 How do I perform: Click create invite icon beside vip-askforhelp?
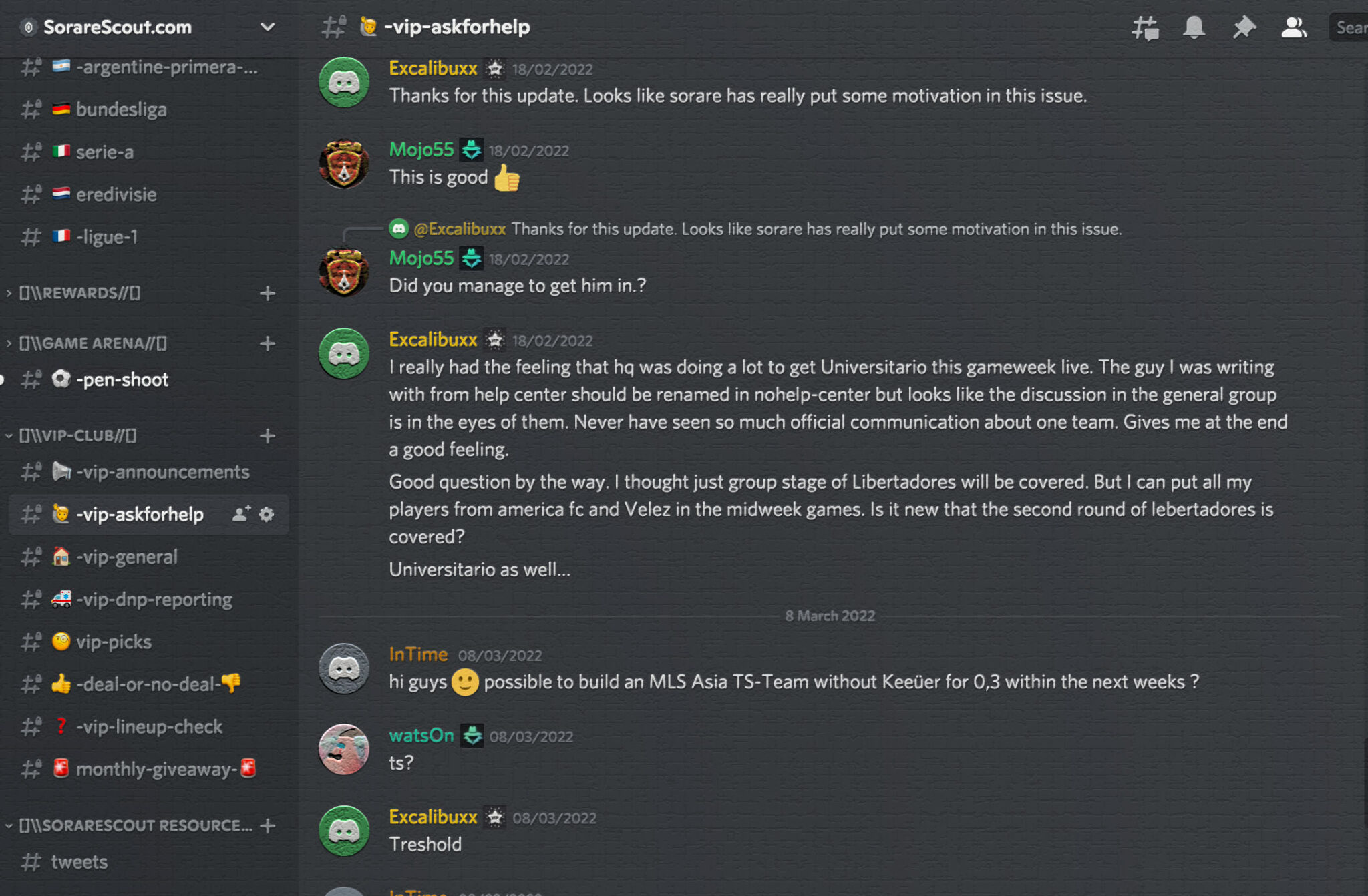[240, 515]
